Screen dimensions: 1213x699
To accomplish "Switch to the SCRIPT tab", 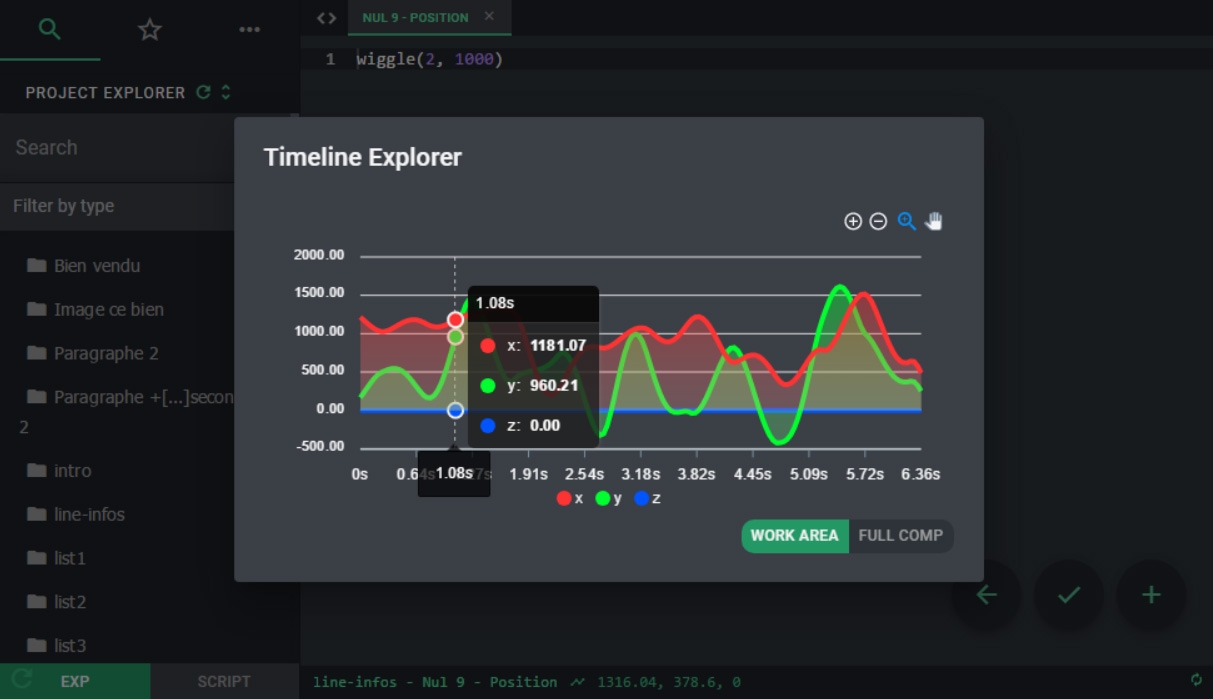I will click(224, 681).
